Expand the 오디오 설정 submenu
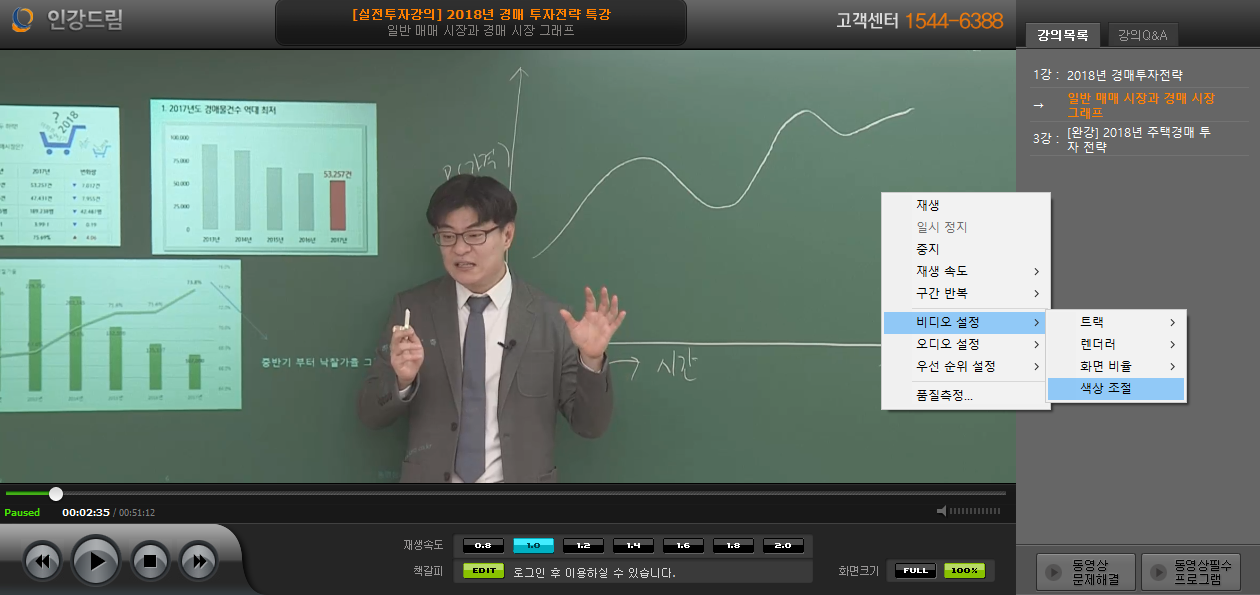This screenshot has width=1260, height=595. click(966, 344)
